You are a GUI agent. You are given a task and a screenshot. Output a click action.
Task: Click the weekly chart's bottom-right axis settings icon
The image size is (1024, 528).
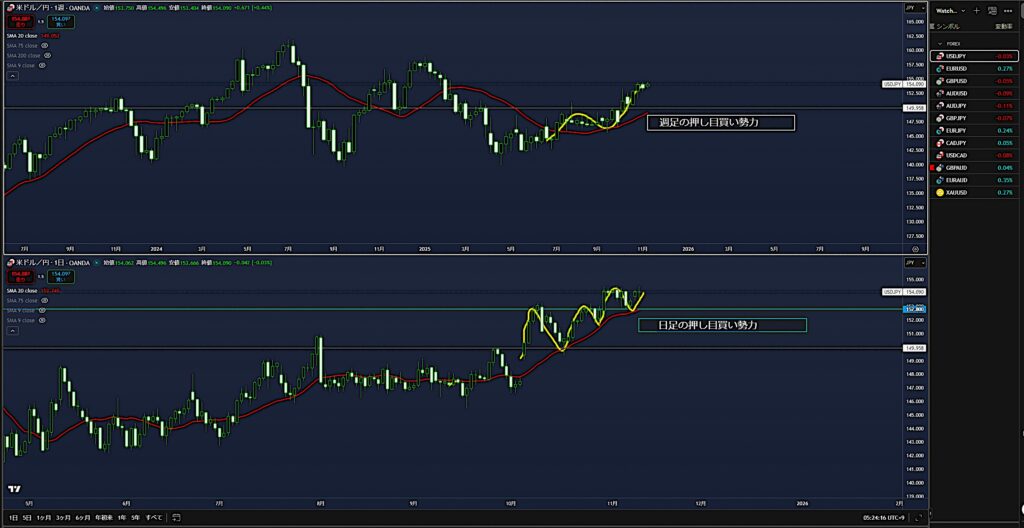click(914, 247)
